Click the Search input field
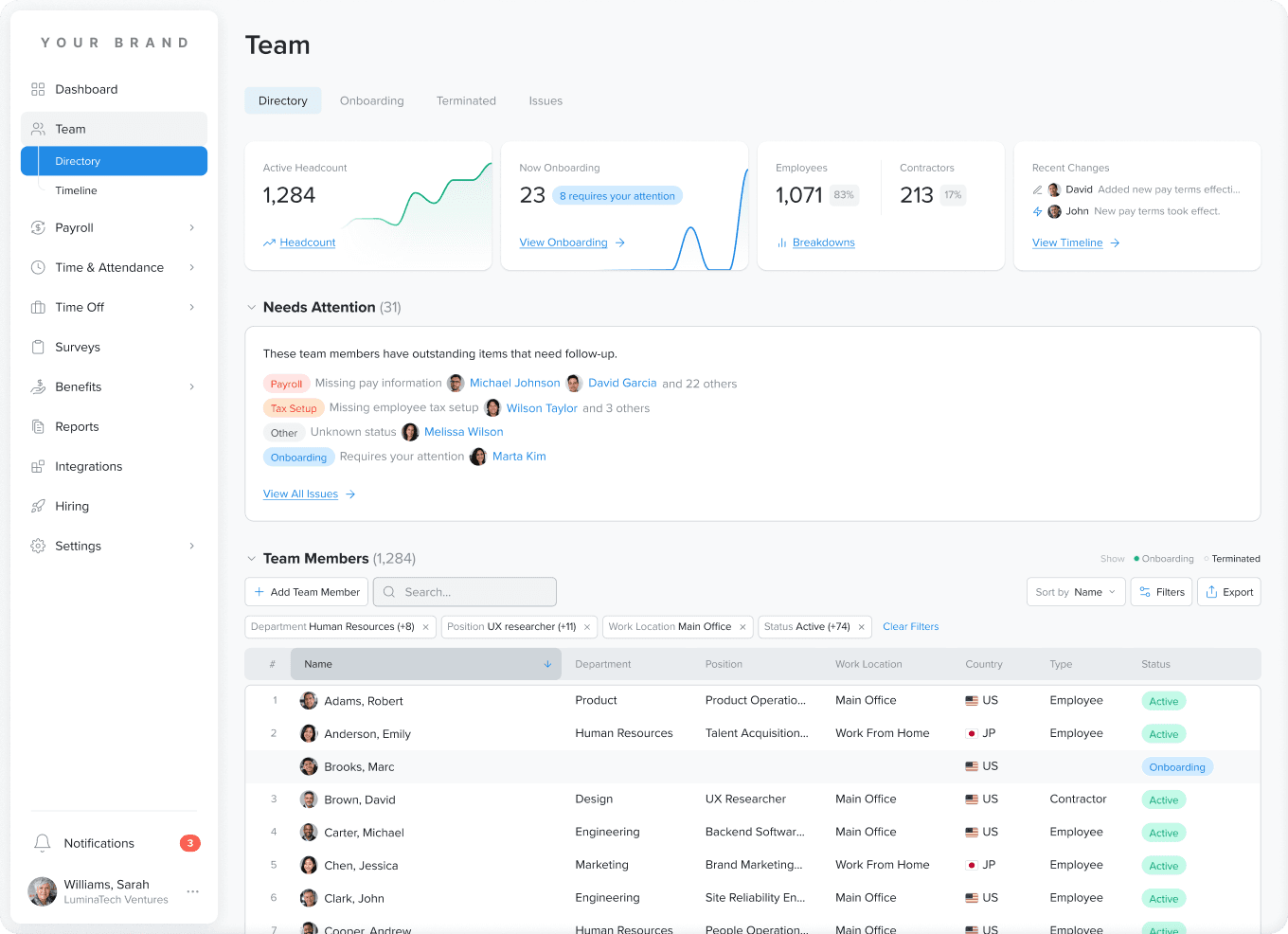 (x=465, y=592)
